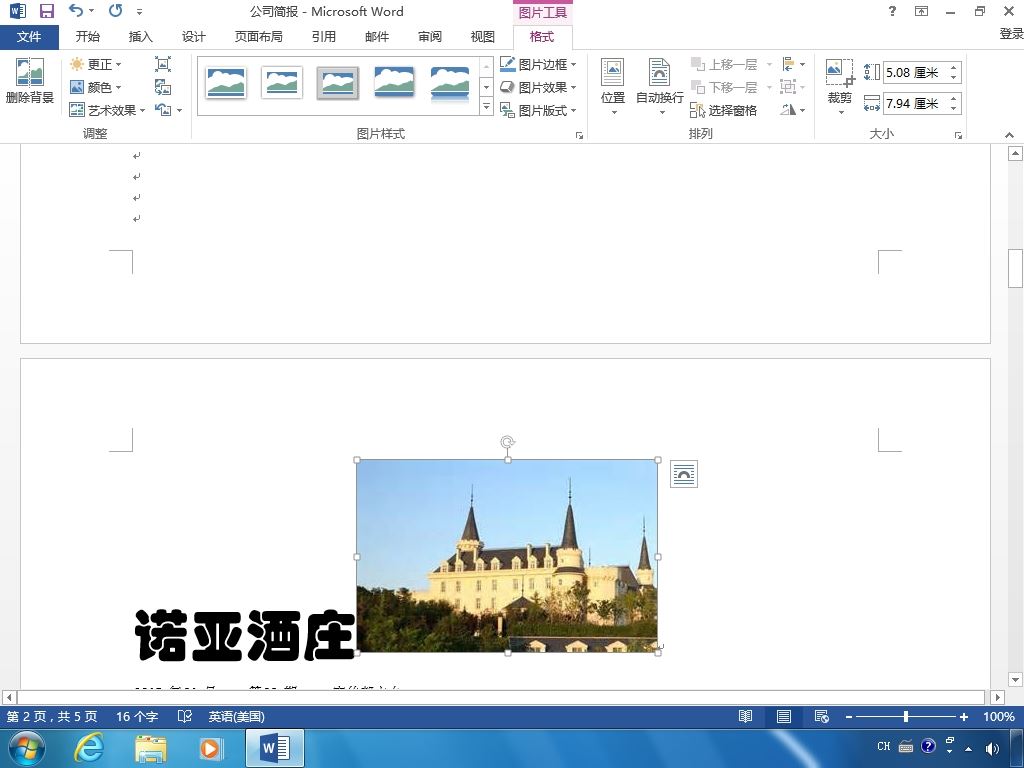This screenshot has width=1024, height=768.
Task: Click Selection Pane (选择窗格)
Action: 724,110
